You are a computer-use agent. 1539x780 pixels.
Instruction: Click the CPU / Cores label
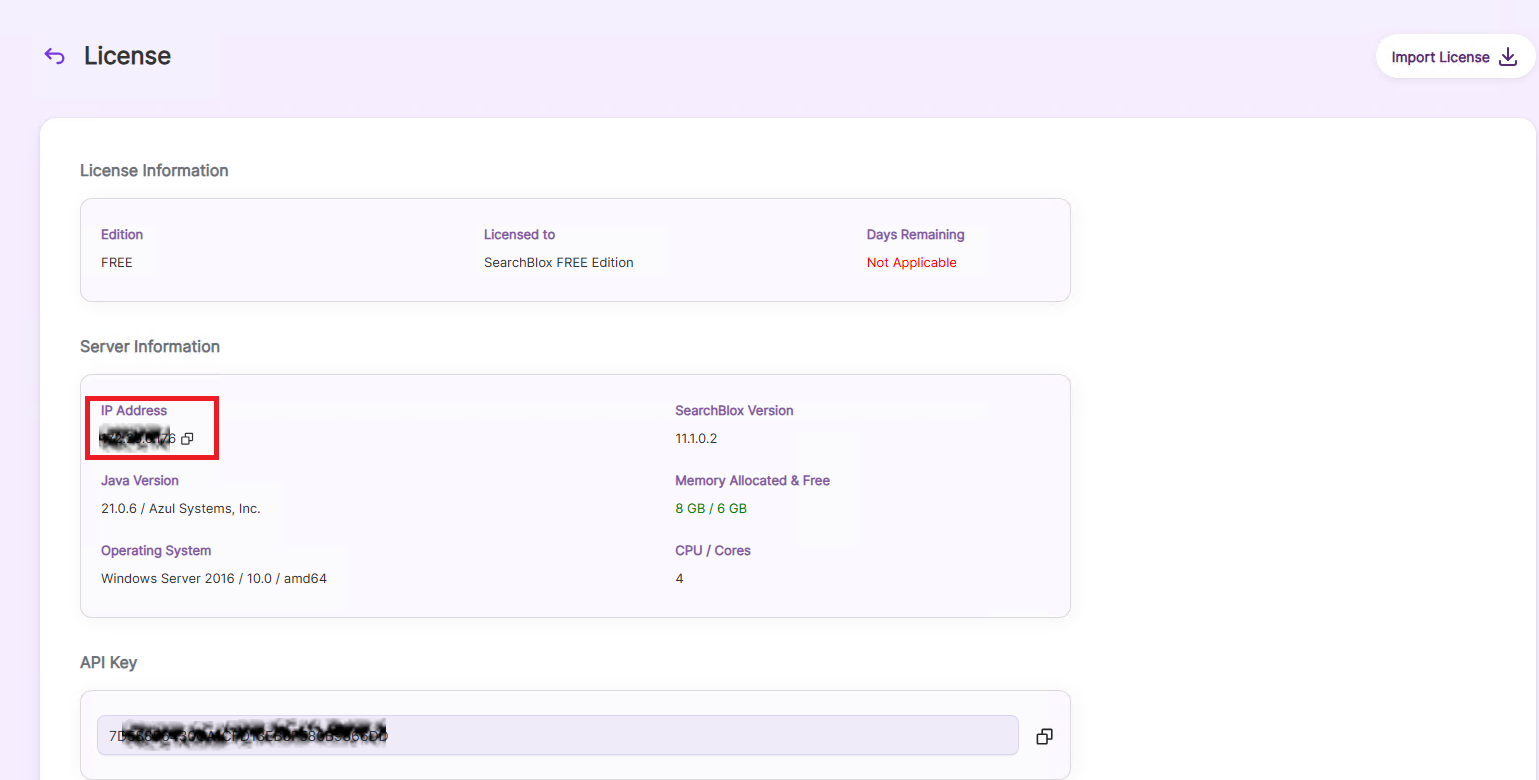712,550
